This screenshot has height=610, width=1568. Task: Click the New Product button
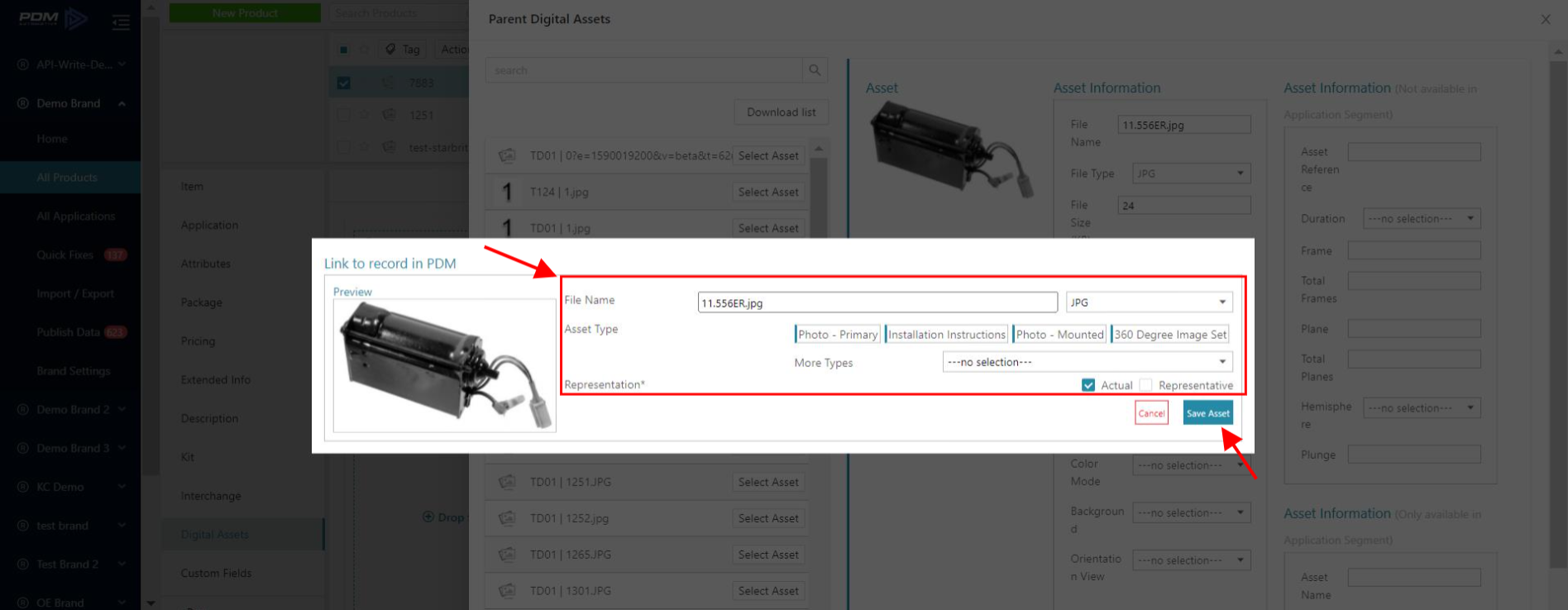[245, 13]
